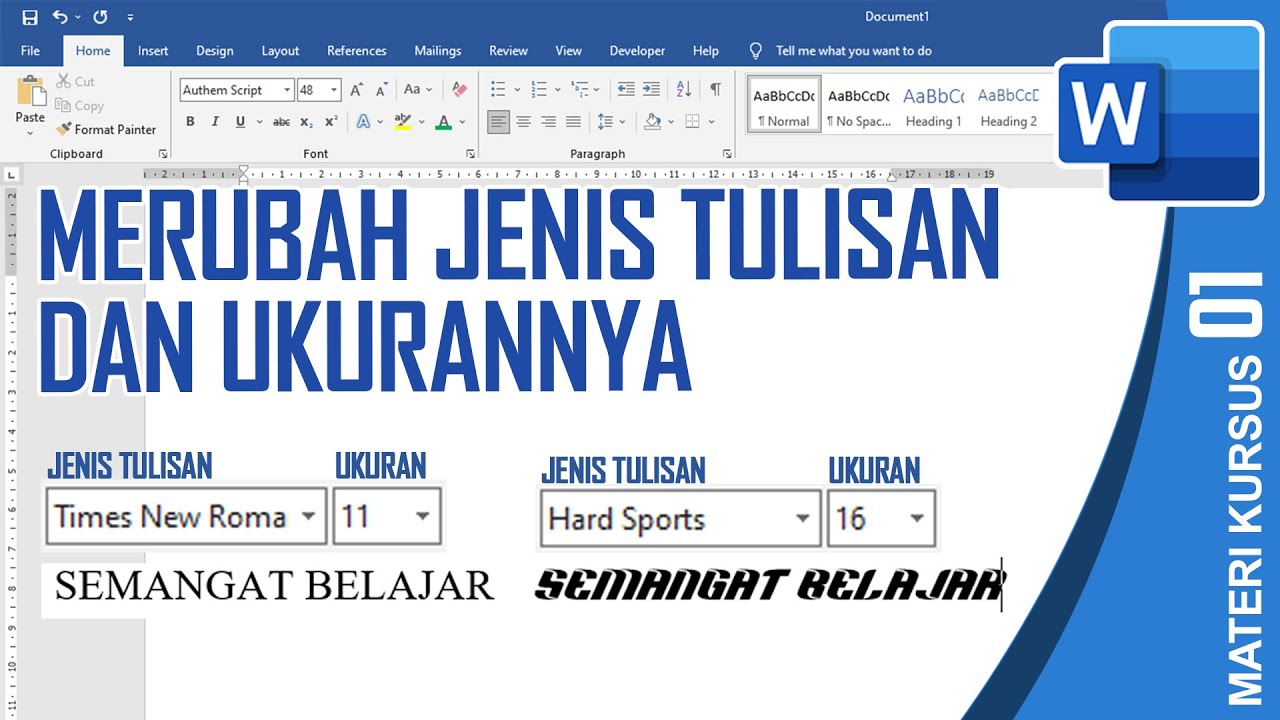
Task: Toggle Justify paragraph alignment
Action: pos(573,122)
